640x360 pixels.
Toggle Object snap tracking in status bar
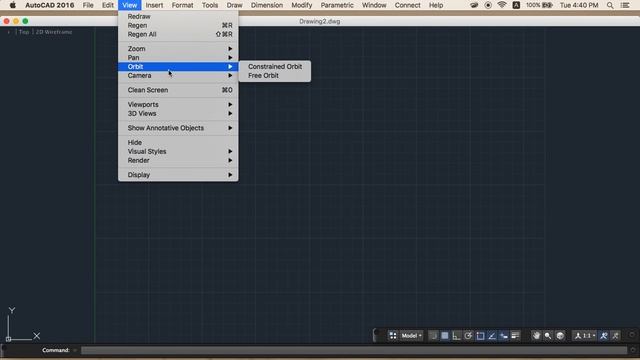(492, 336)
